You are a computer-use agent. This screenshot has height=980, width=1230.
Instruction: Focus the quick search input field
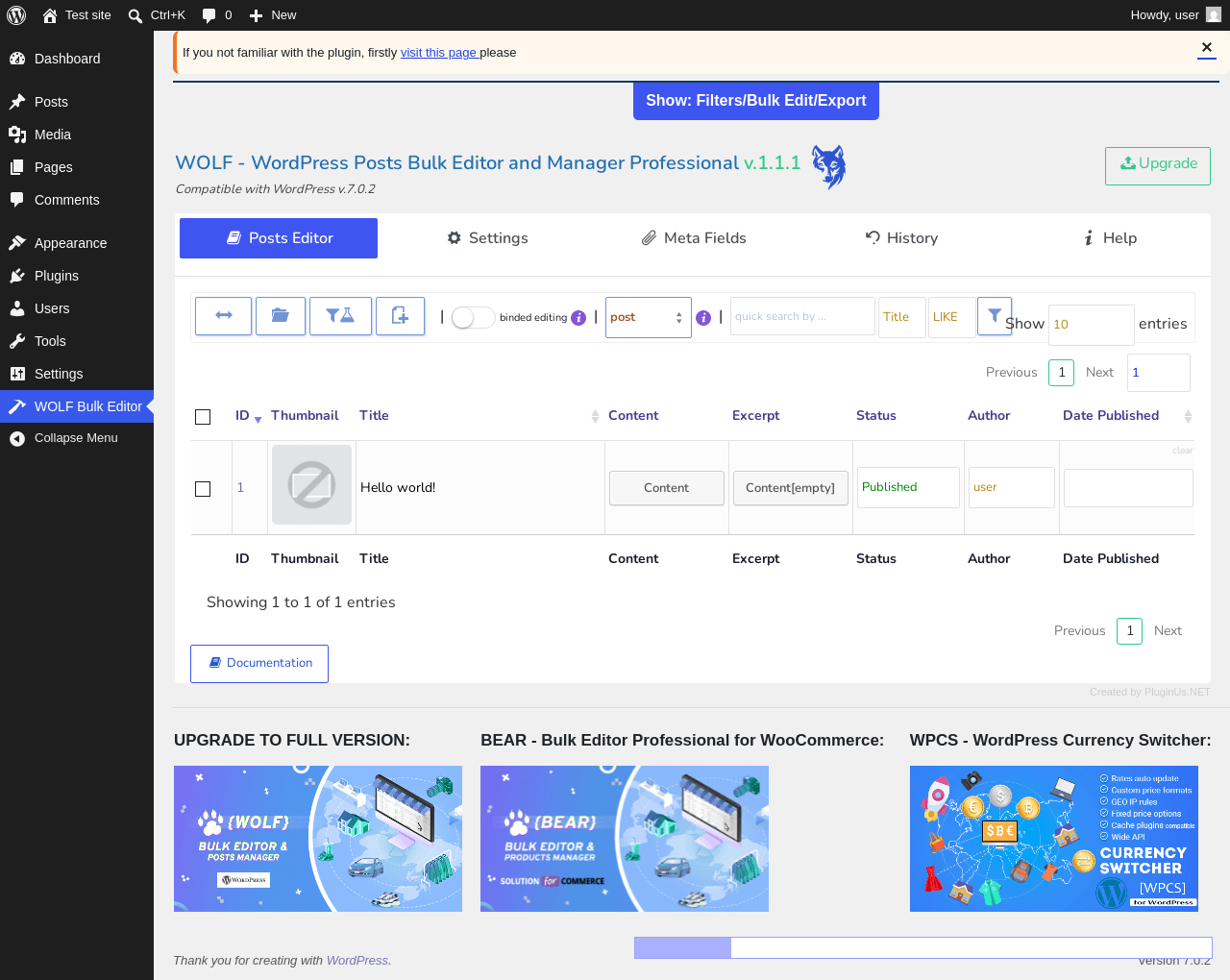(x=802, y=316)
